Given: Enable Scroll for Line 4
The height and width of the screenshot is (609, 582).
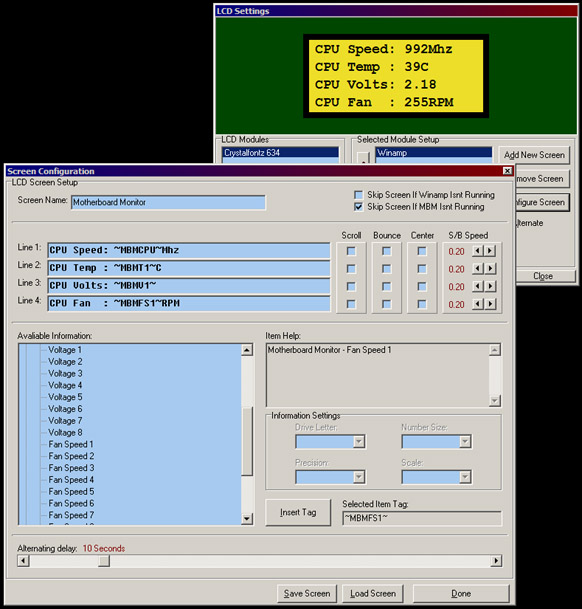Looking at the screenshot, I should [x=351, y=304].
